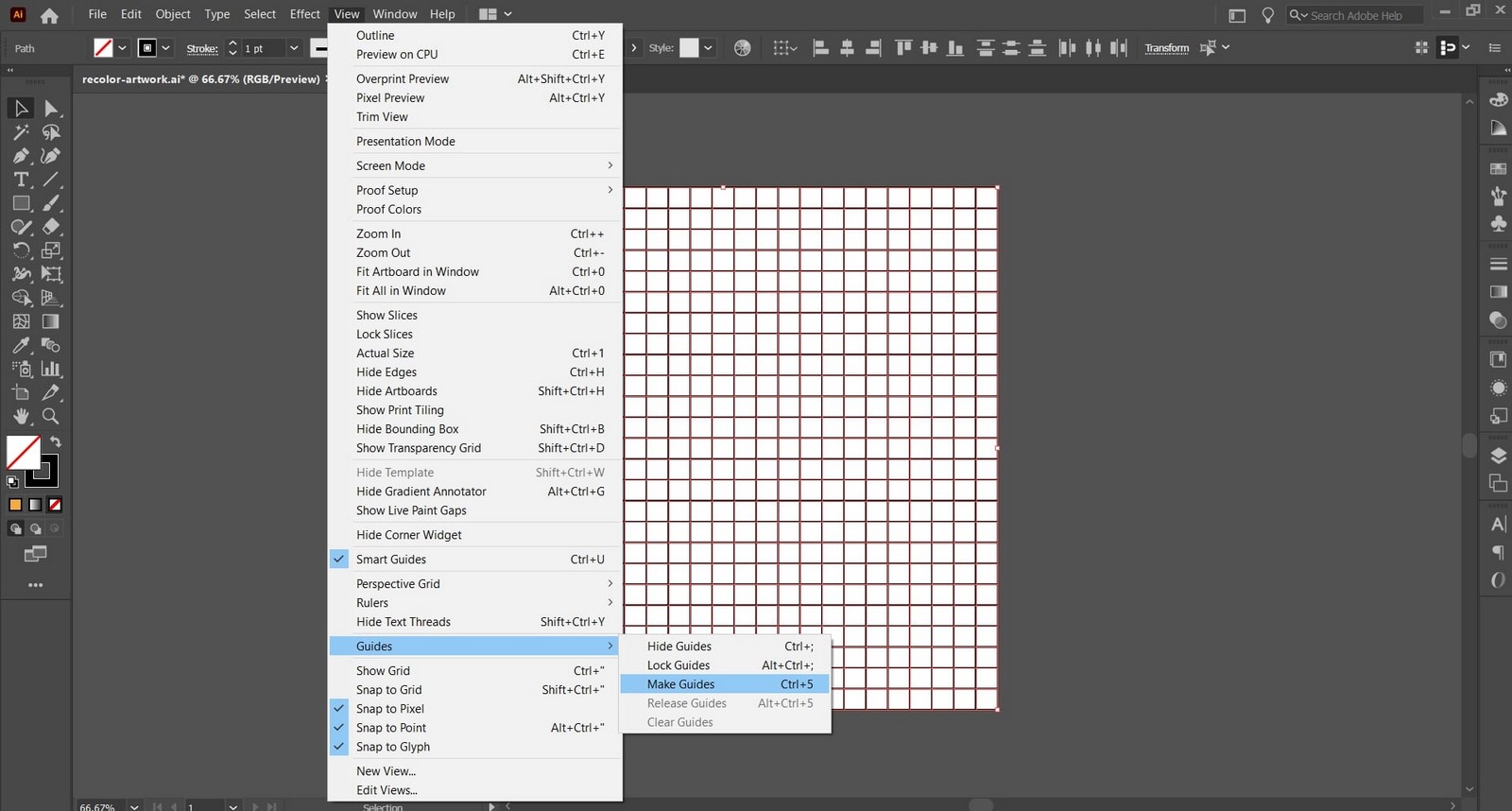Viewport: 1512px width, 811px height.
Task: Select the Hand tool
Action: pyautogui.click(x=21, y=416)
